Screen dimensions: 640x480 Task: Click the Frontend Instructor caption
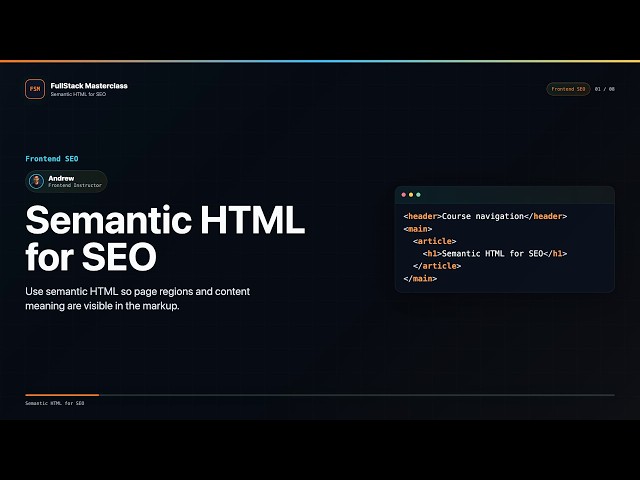[75, 185]
